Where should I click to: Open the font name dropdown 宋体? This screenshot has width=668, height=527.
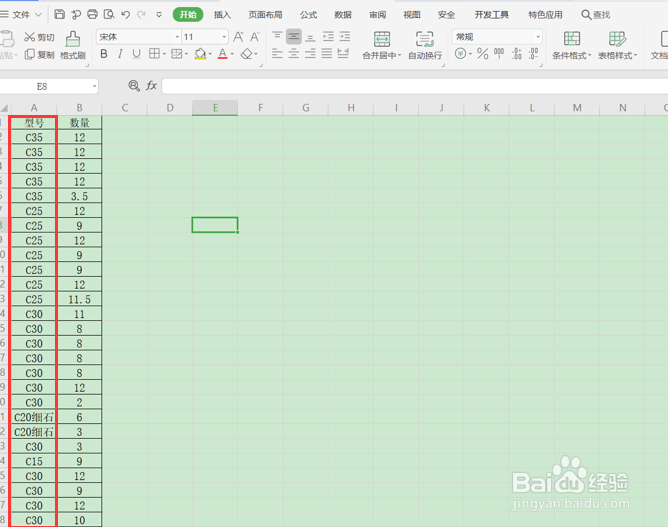177,37
